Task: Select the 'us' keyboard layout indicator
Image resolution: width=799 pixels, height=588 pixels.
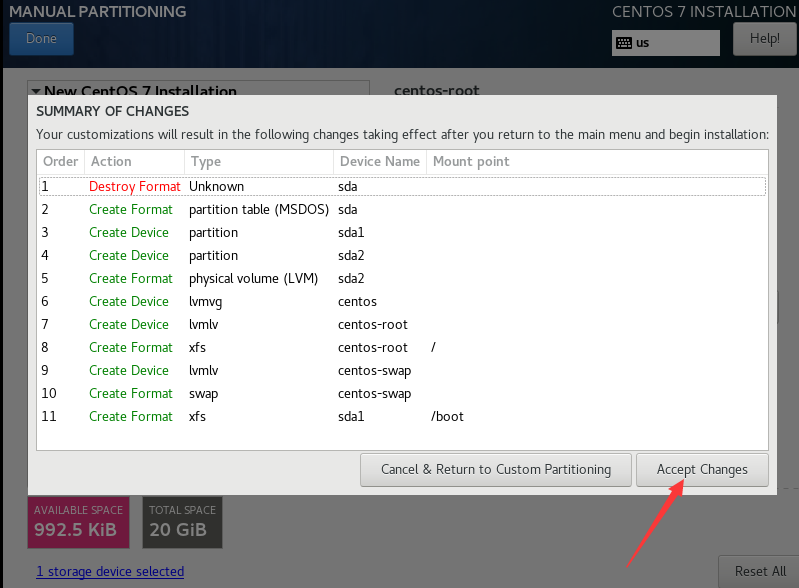Action: [x=665, y=43]
